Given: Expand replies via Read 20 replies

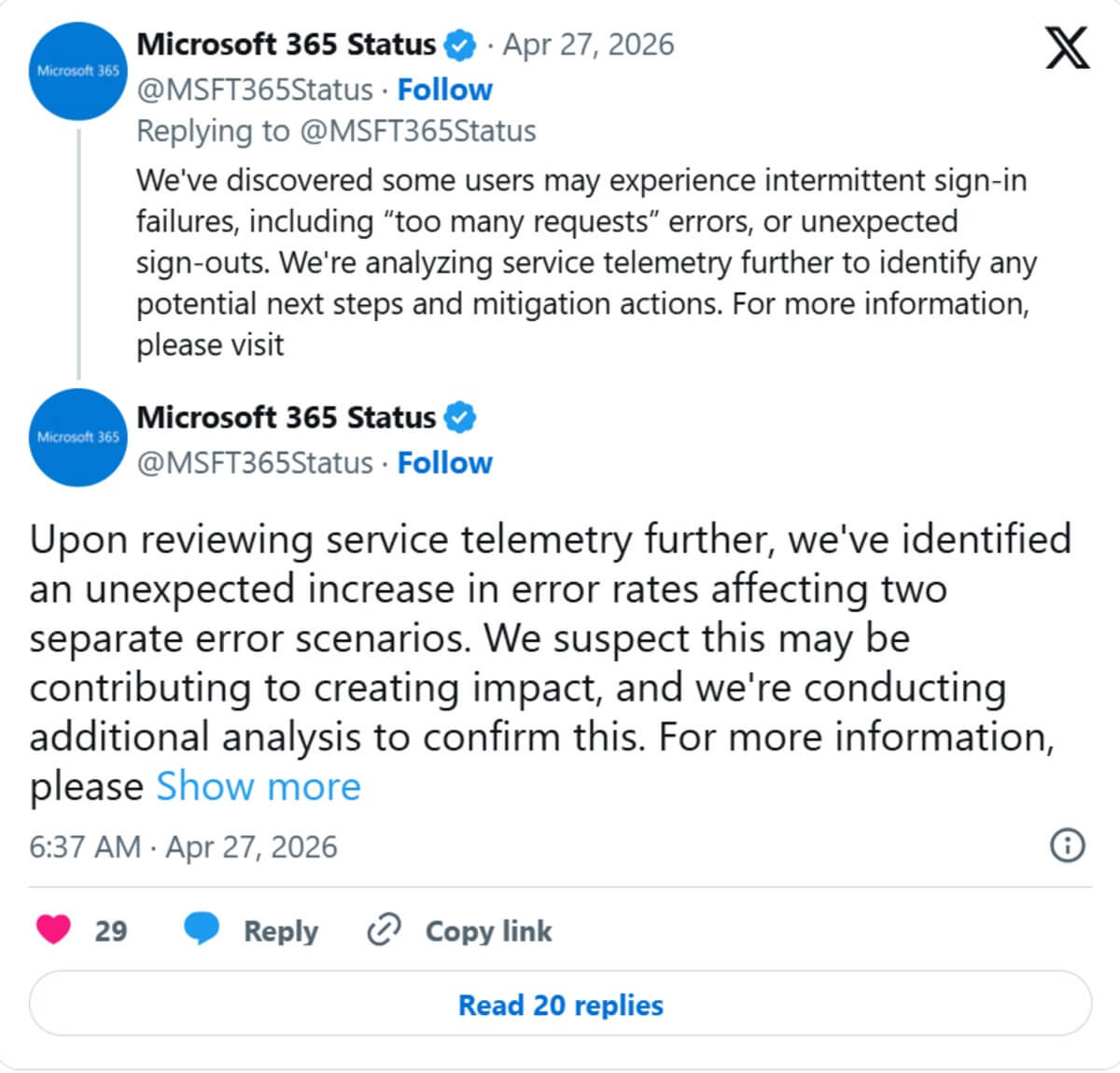Looking at the screenshot, I should click(559, 1004).
